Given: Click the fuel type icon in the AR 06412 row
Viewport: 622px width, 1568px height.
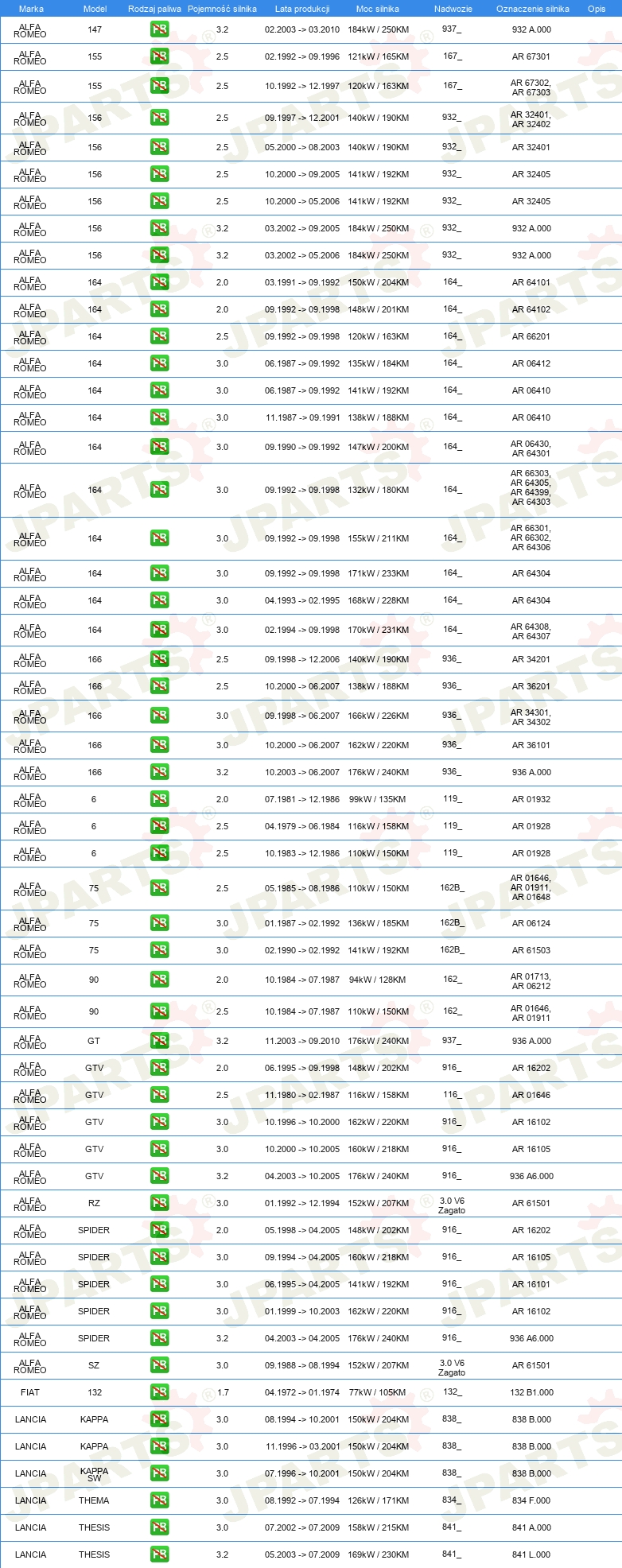Looking at the screenshot, I should pyautogui.click(x=159, y=363).
